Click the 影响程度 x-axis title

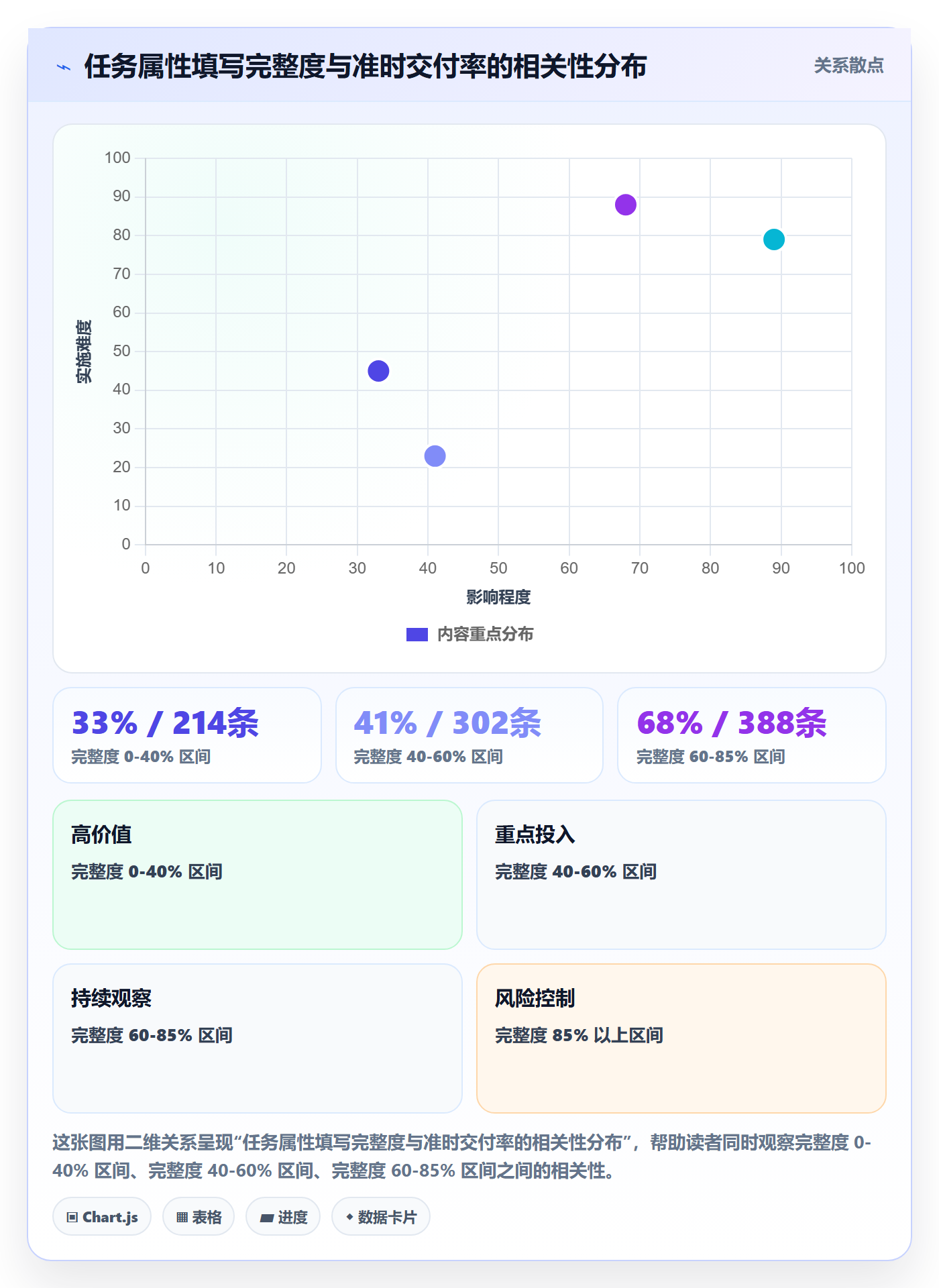pyautogui.click(x=498, y=597)
